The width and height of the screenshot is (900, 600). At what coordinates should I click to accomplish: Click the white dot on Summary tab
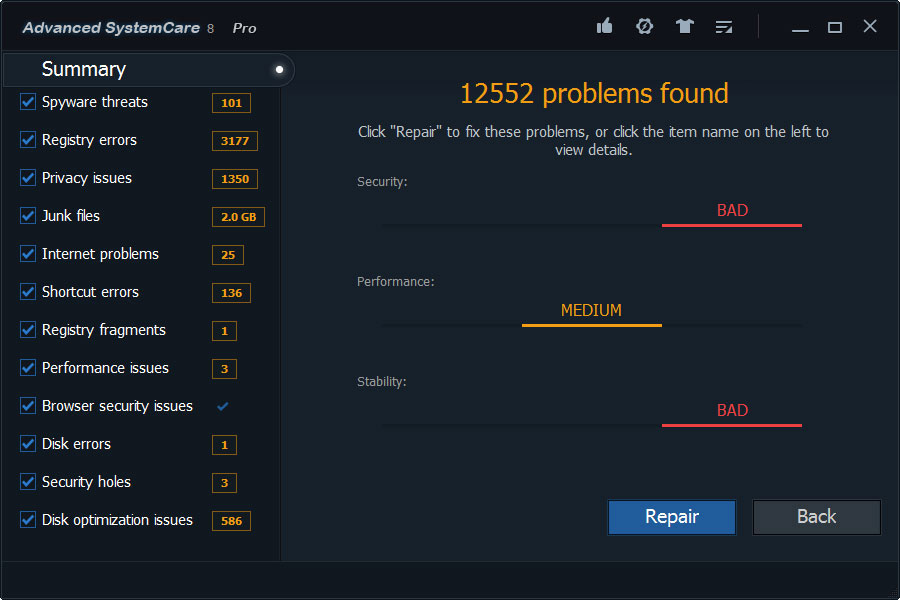pos(280,69)
